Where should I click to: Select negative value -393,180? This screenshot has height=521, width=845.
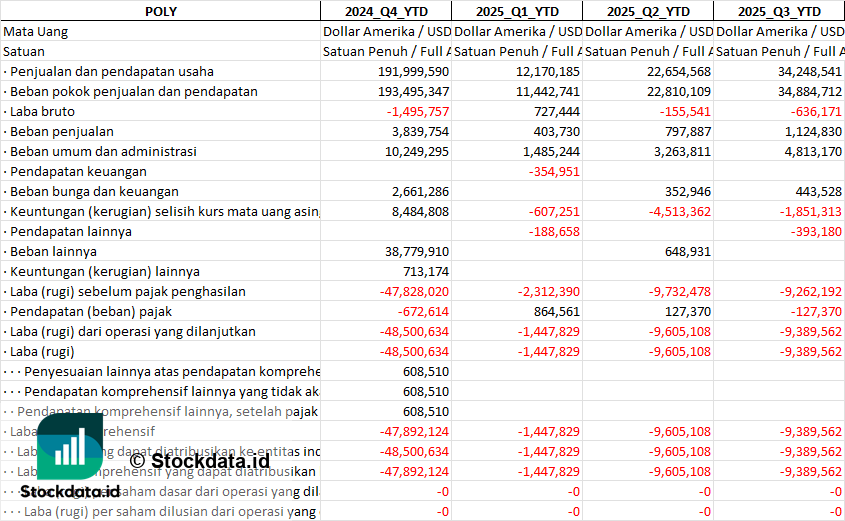point(816,231)
